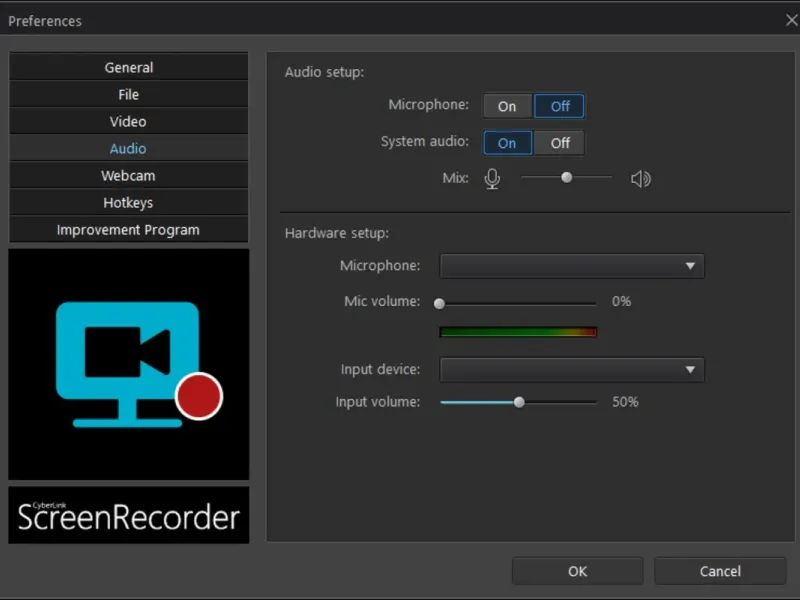Open the General preferences tab
Screen dimensions: 800x600
coord(129,68)
